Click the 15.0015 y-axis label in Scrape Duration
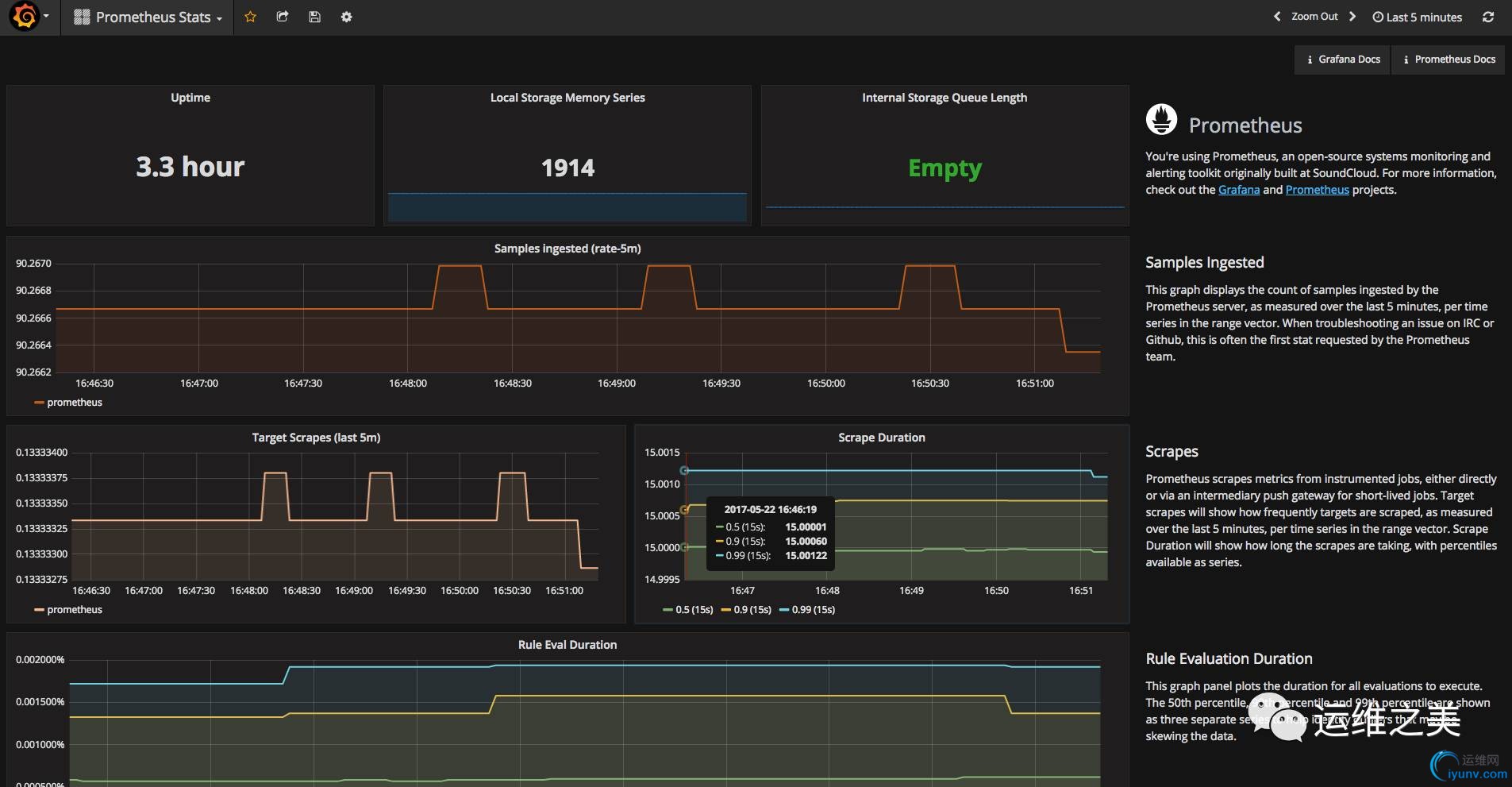 (x=662, y=453)
